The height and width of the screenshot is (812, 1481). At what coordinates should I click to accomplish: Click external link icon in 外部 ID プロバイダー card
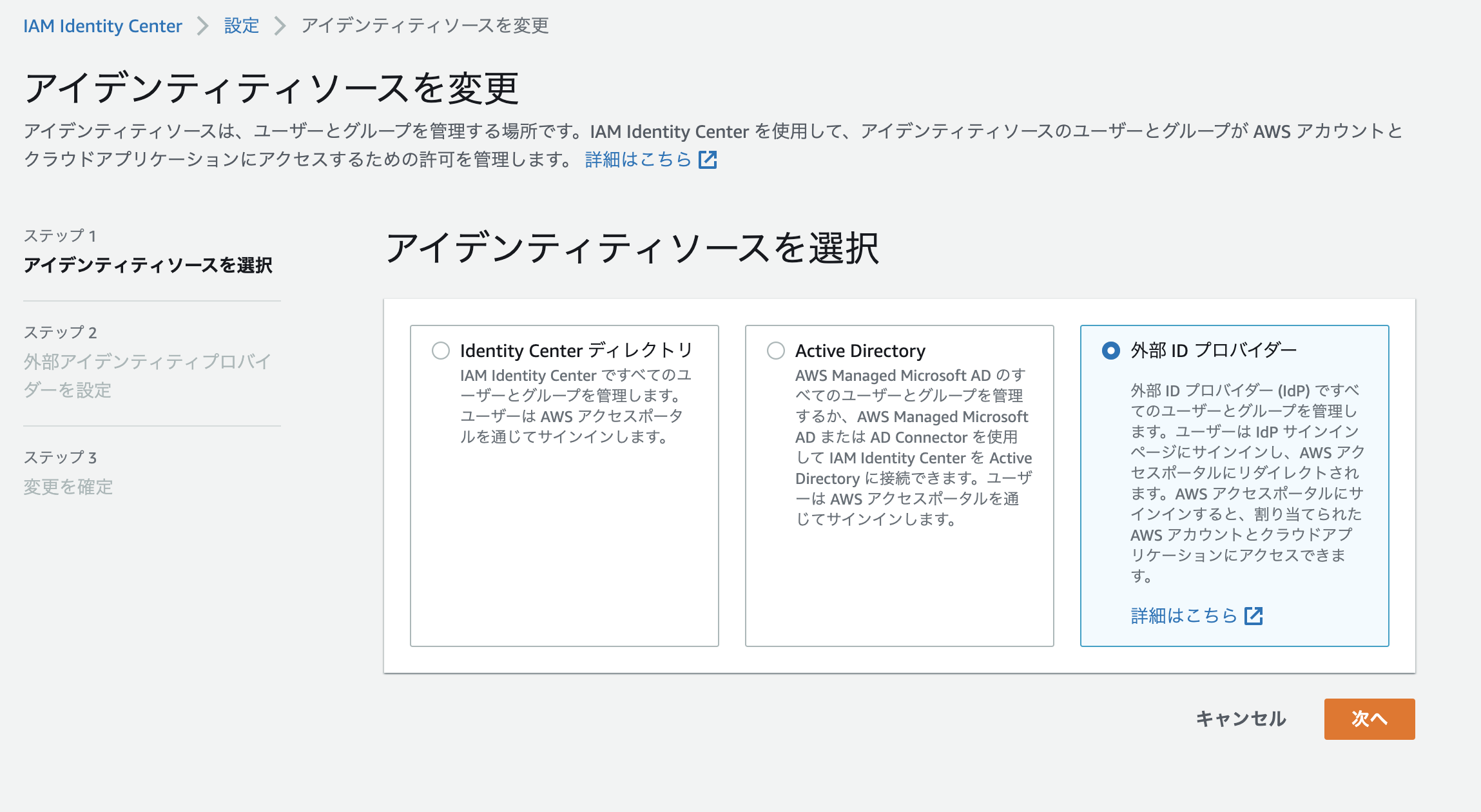[1254, 615]
